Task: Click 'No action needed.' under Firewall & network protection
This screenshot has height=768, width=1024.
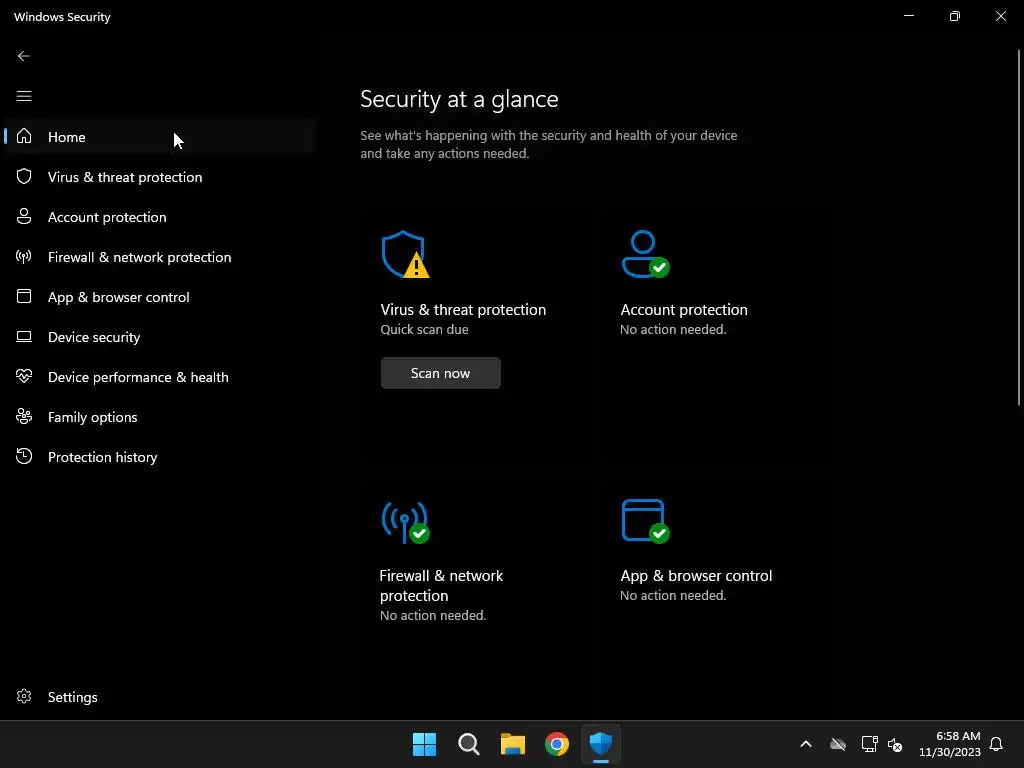Action: pos(433,615)
